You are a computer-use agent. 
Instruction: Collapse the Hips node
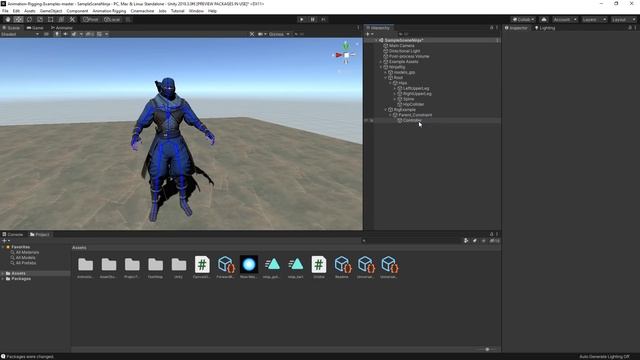(x=390, y=83)
